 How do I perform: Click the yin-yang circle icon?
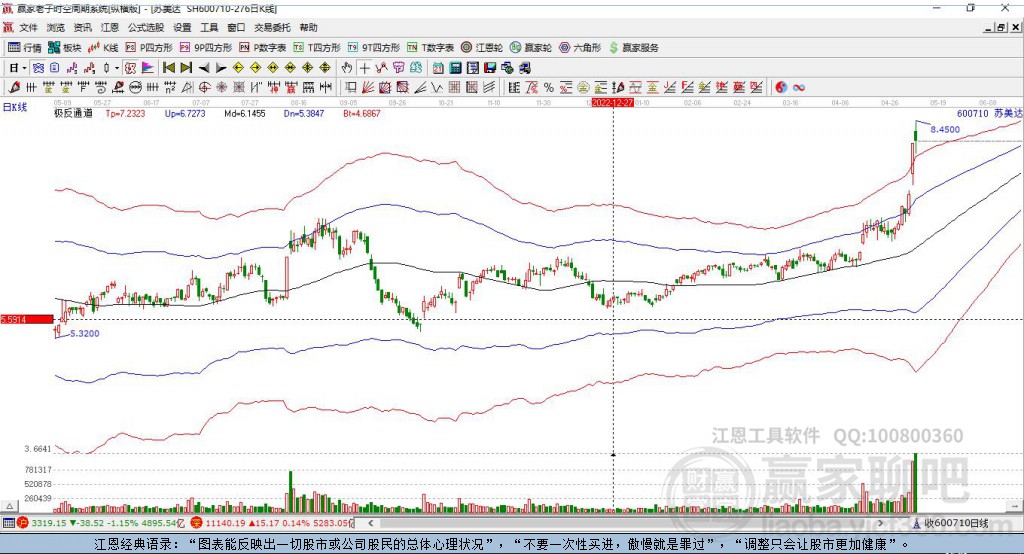click(781, 87)
